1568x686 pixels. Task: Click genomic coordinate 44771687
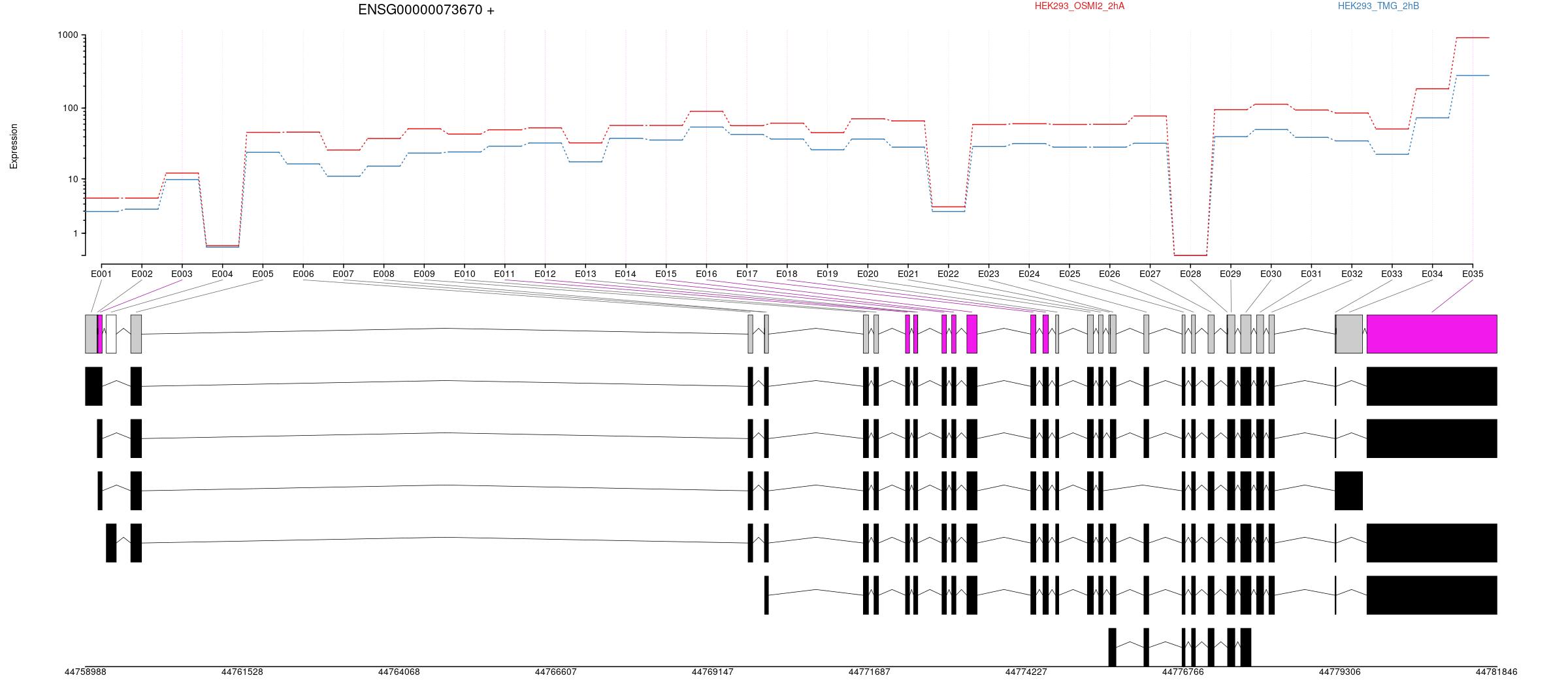[870, 672]
